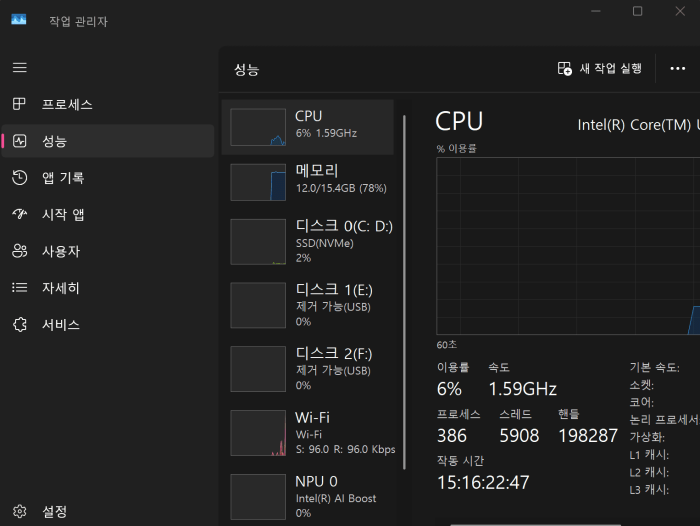Select the Wi-Fi network graph item

(x=308, y=433)
